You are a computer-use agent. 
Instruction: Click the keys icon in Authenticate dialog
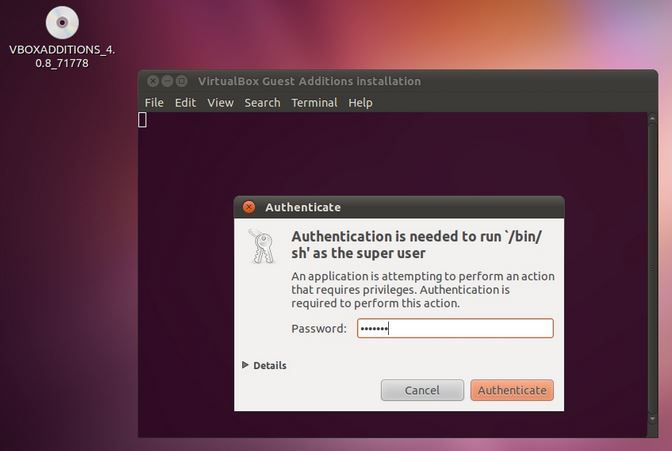click(262, 246)
